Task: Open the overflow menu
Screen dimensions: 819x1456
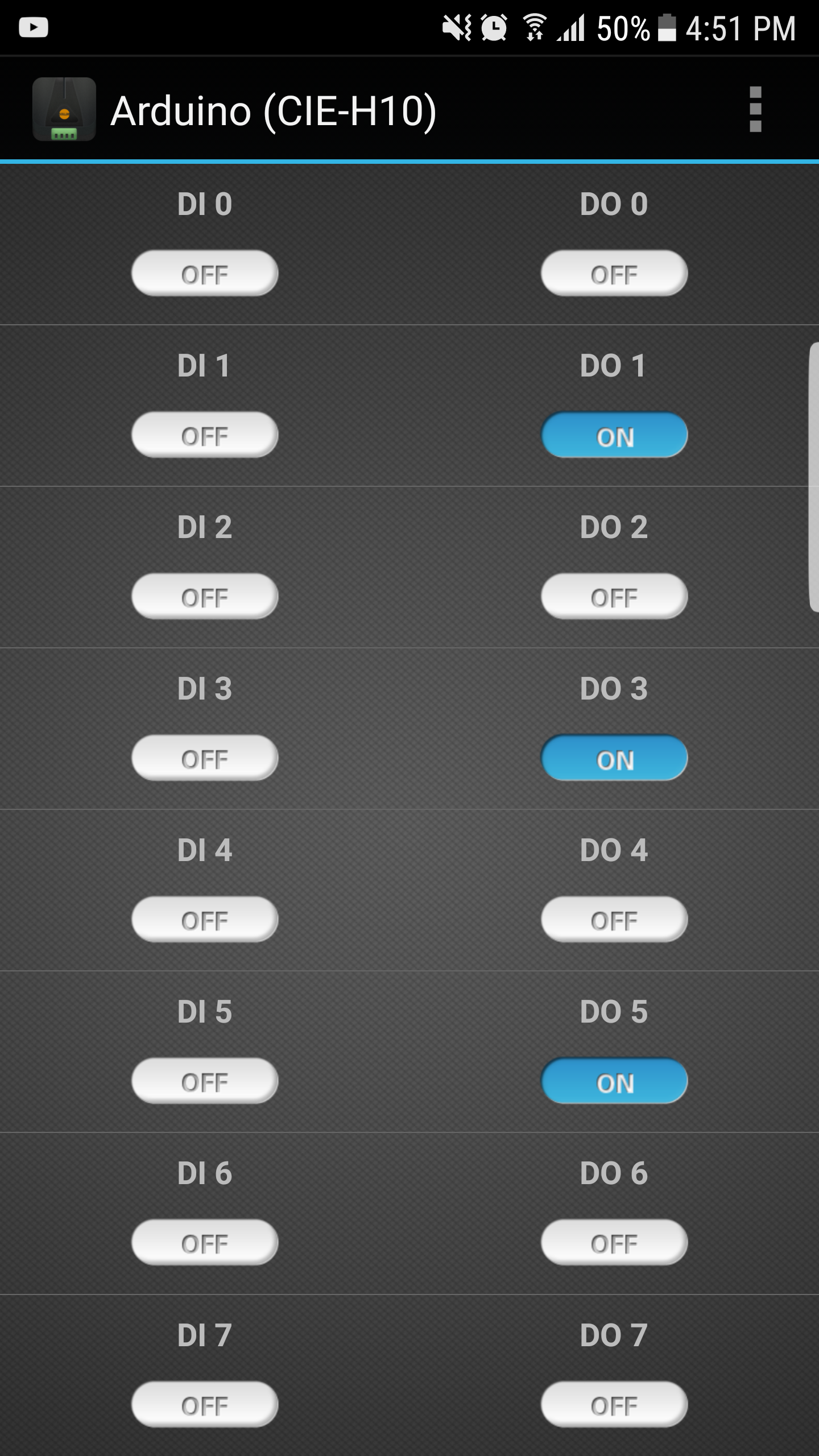Action: pyautogui.click(x=755, y=110)
